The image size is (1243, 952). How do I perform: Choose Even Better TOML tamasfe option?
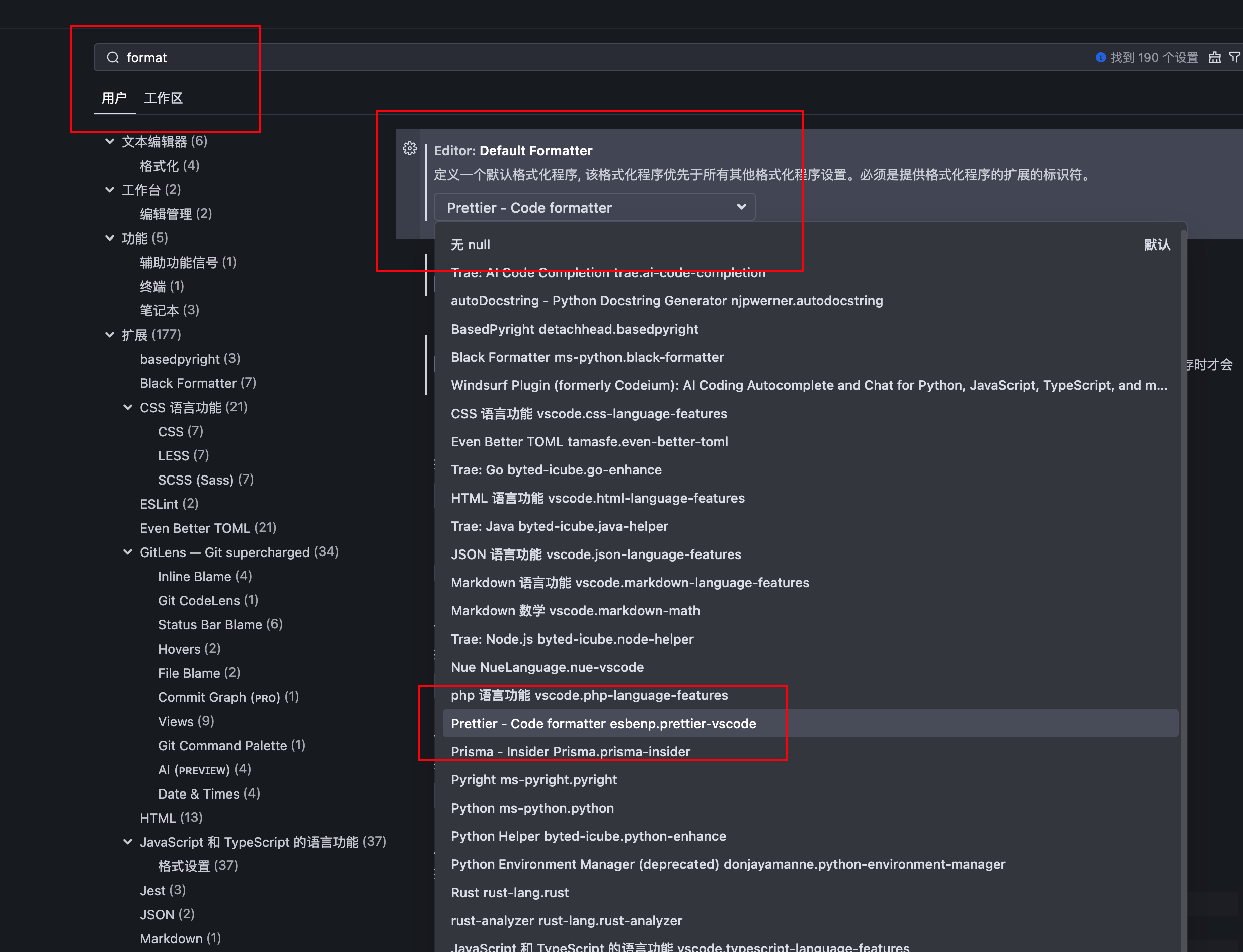click(x=811, y=441)
